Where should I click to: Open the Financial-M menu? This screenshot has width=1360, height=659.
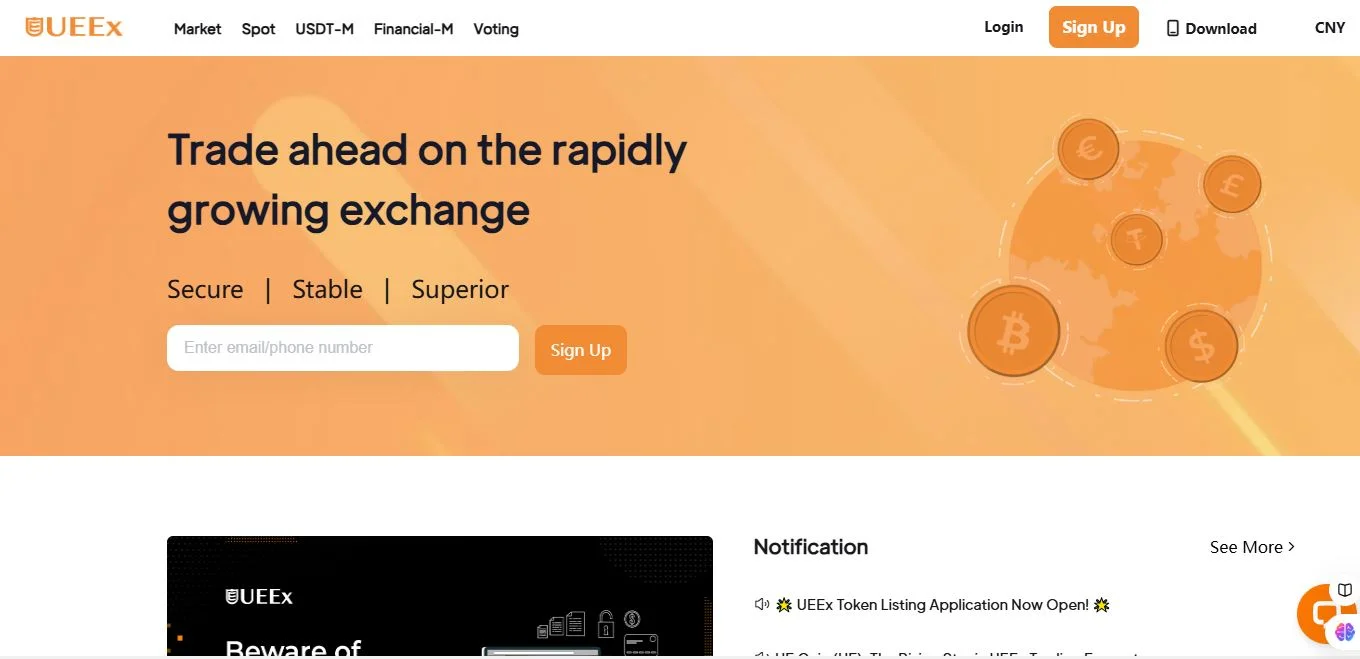413,29
